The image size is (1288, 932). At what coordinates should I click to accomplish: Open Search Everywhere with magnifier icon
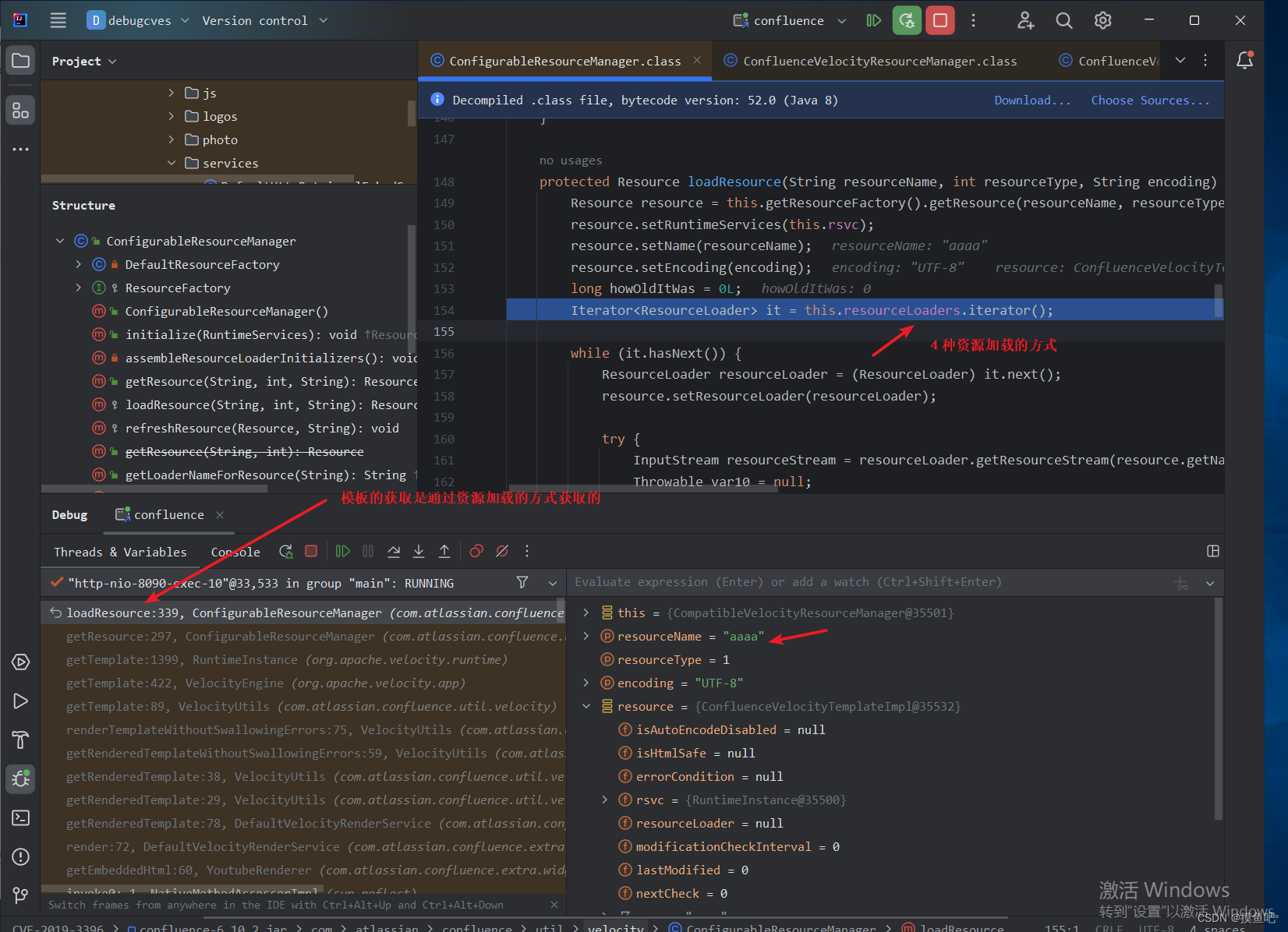[1063, 20]
